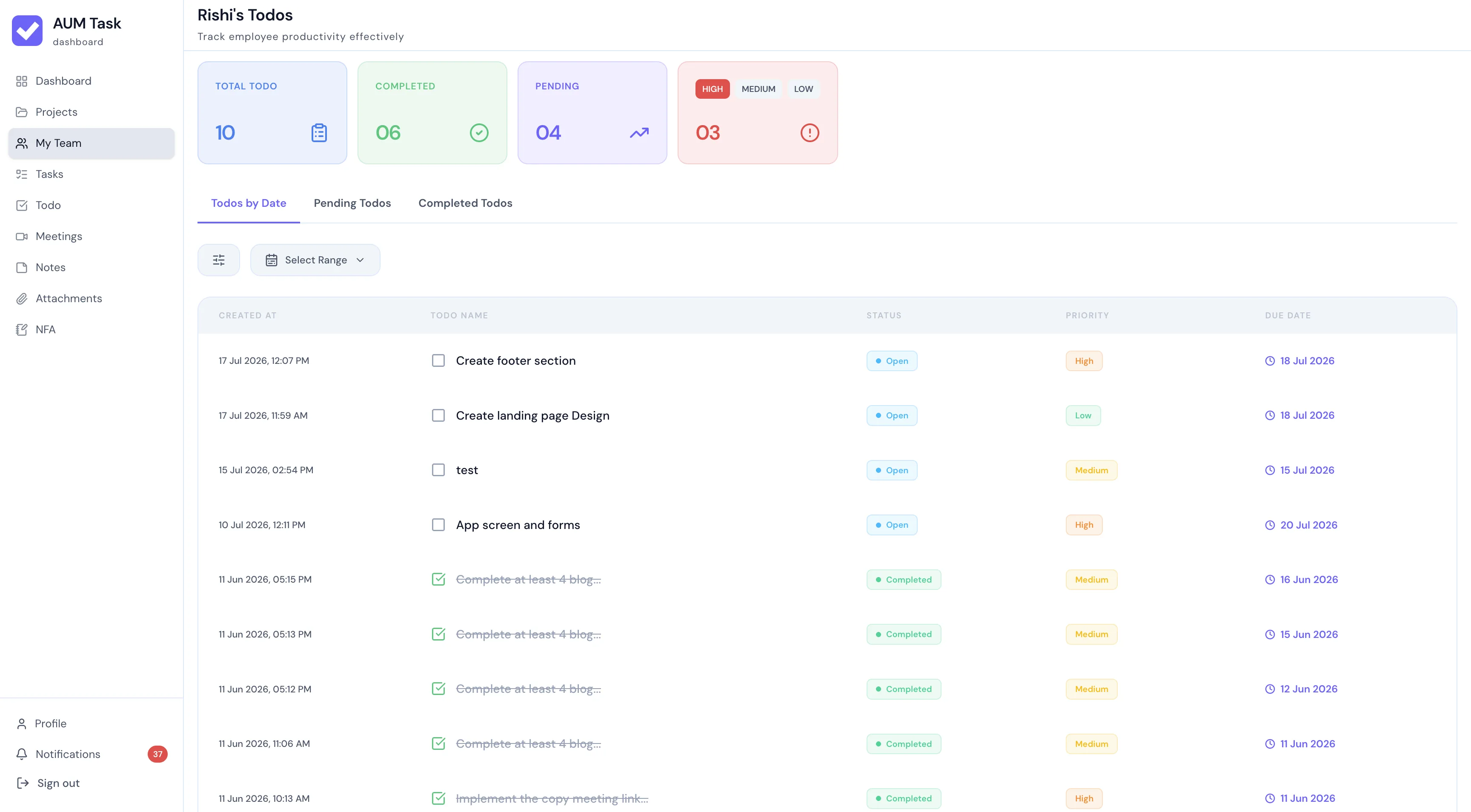Viewport: 1471px width, 812px height.
Task: Click the Todo checkbox icon in sidebar
Action: pyautogui.click(x=22, y=205)
